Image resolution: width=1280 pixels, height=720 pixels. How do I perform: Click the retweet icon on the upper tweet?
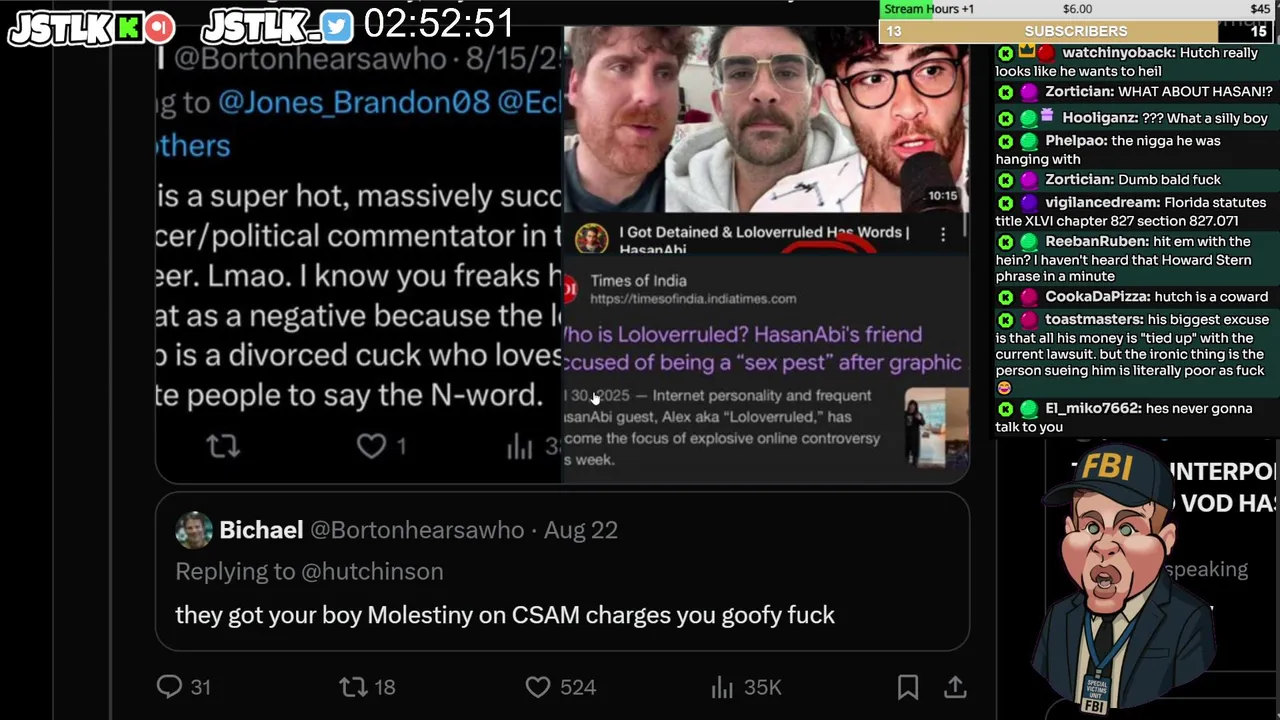pyautogui.click(x=223, y=446)
